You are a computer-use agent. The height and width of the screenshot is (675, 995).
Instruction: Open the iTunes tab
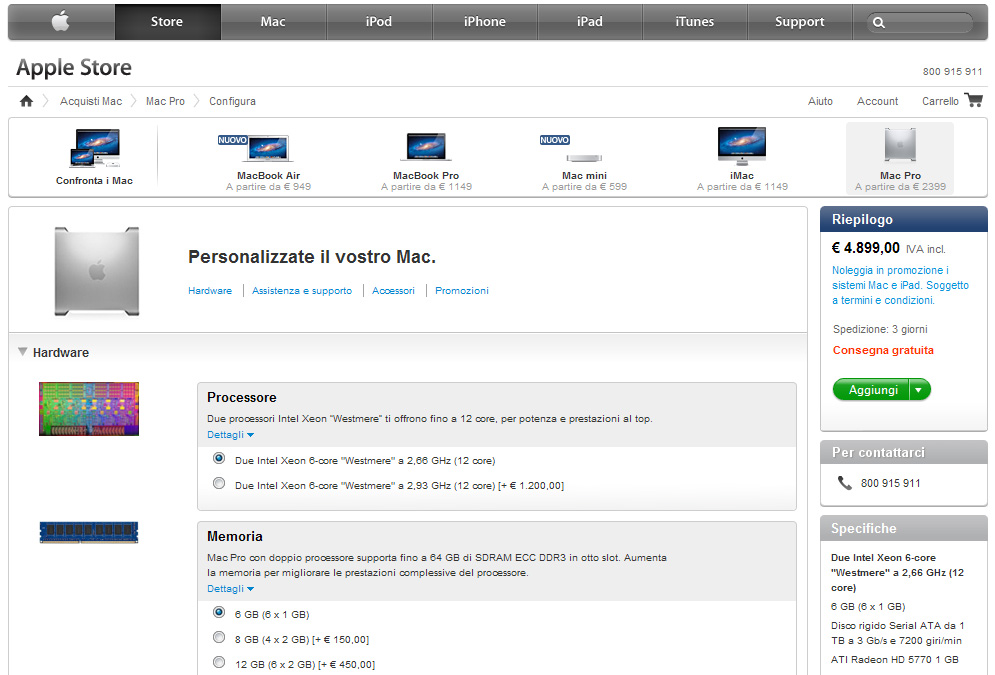coord(695,22)
